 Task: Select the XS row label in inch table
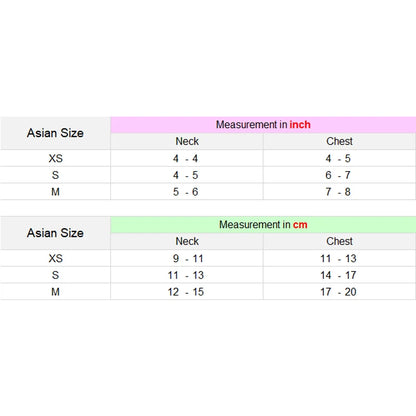(x=55, y=158)
